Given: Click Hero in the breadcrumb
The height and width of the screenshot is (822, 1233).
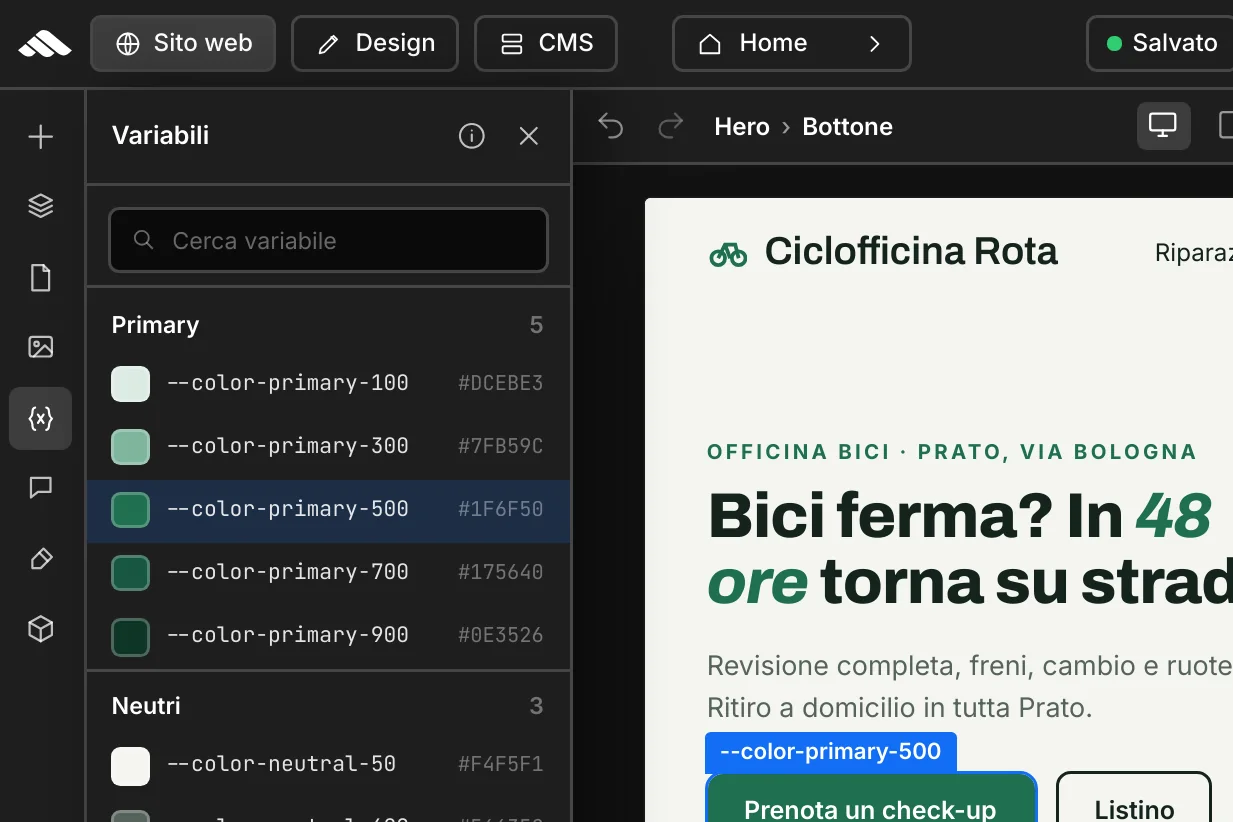Looking at the screenshot, I should pos(742,127).
